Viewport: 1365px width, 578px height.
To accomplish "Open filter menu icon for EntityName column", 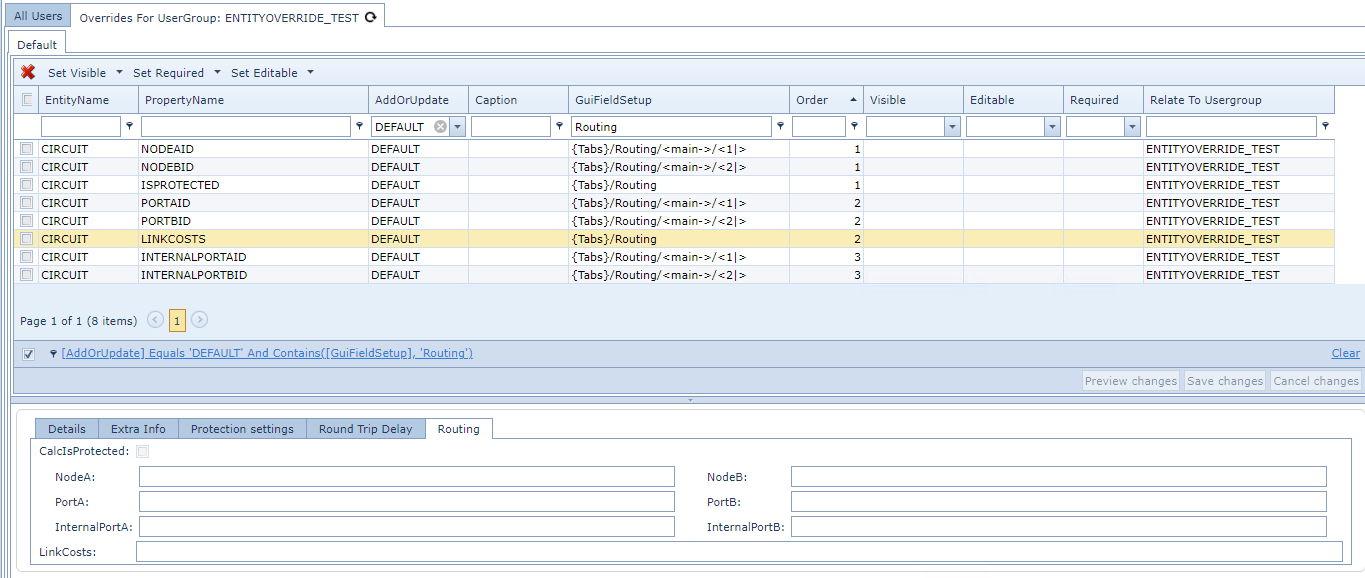I will coord(129,127).
